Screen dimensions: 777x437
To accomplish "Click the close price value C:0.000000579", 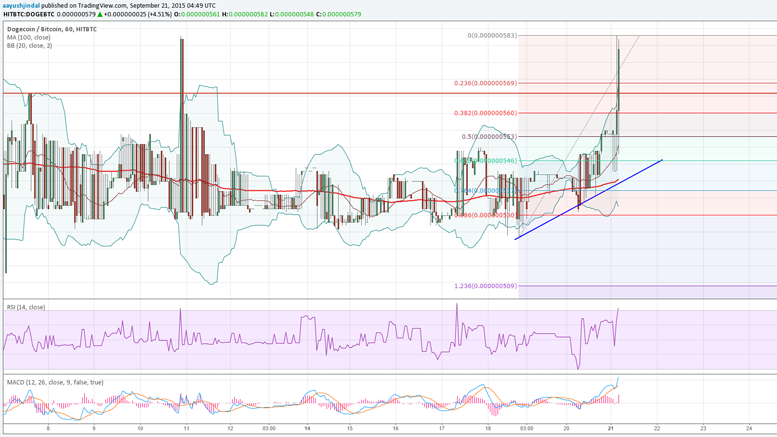I will tap(338, 14).
